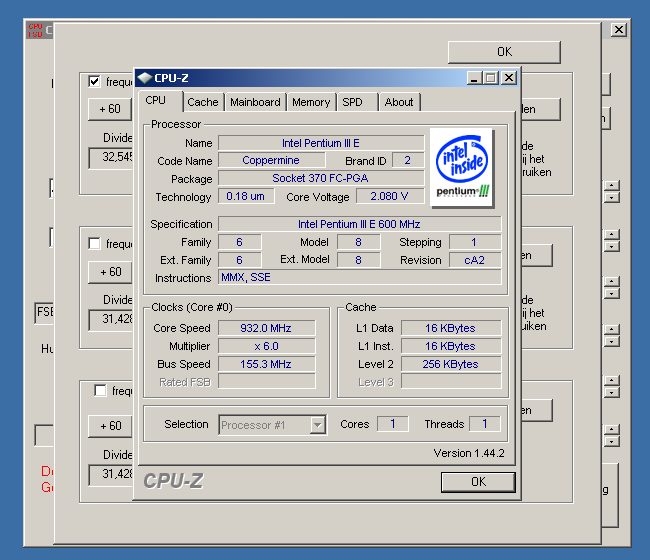Click the Bus Speed value 155.3 MHz
Image resolution: width=650 pixels, height=560 pixels.
267,364
